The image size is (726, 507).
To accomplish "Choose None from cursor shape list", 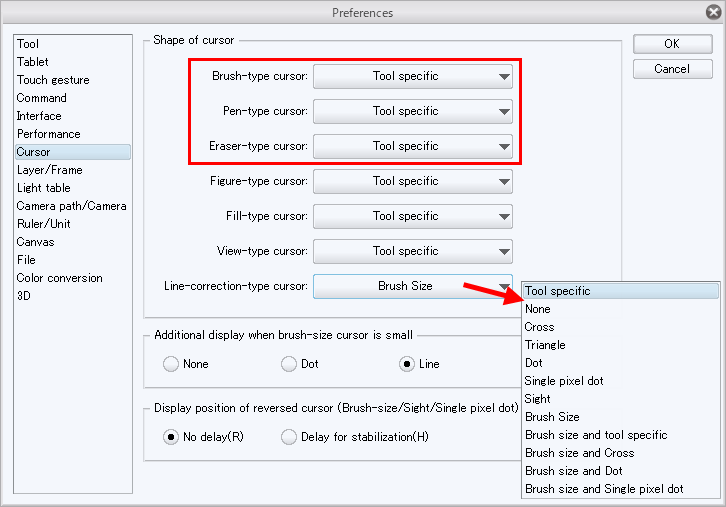I will [621, 309].
